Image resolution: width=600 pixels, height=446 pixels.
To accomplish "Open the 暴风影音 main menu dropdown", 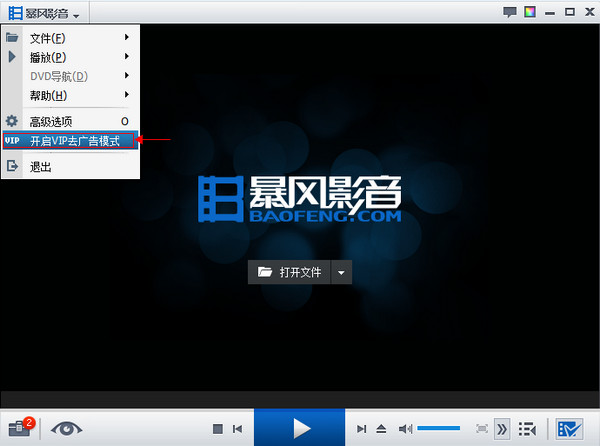I will point(44,13).
